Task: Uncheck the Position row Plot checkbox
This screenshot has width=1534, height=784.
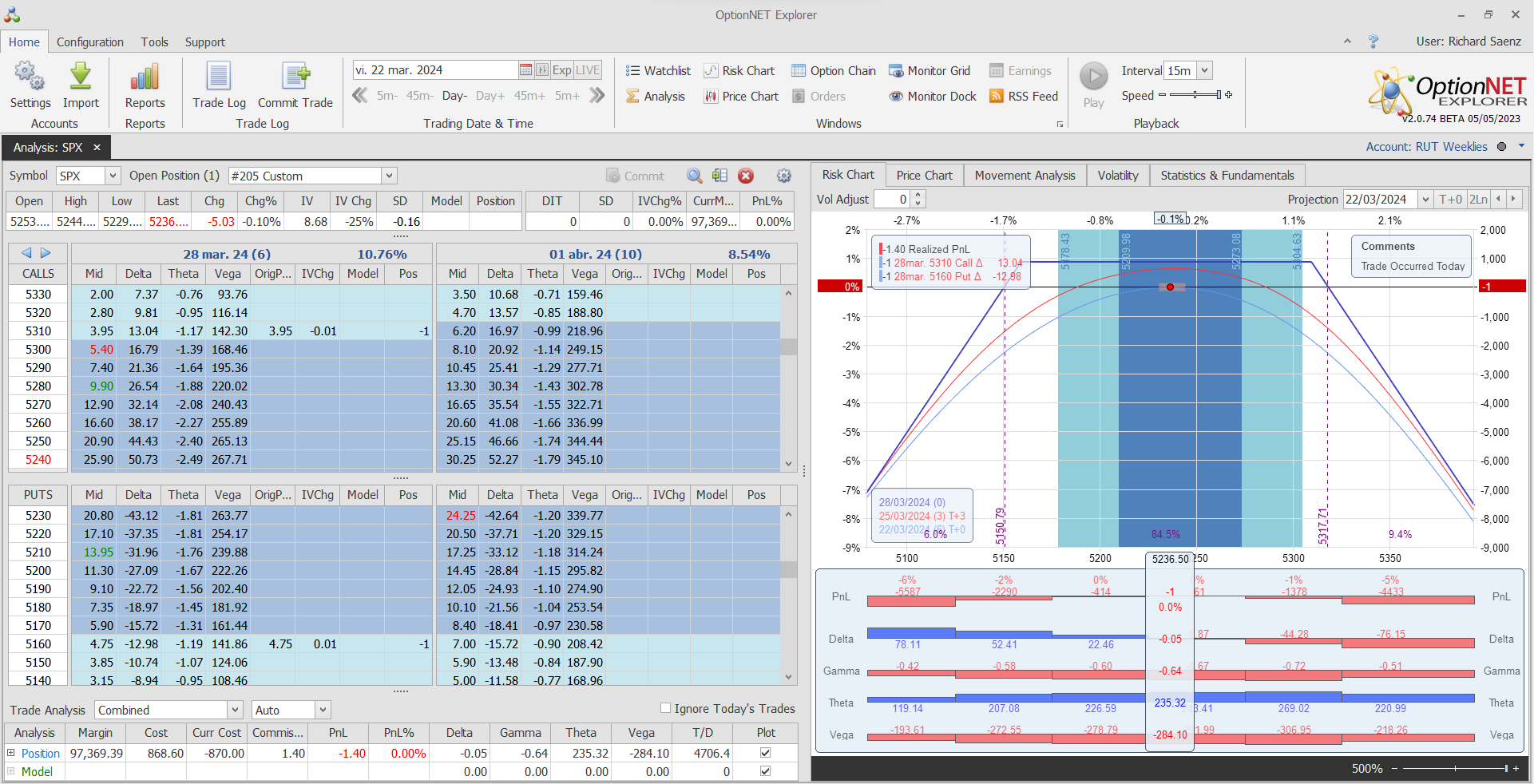Action: click(765, 753)
